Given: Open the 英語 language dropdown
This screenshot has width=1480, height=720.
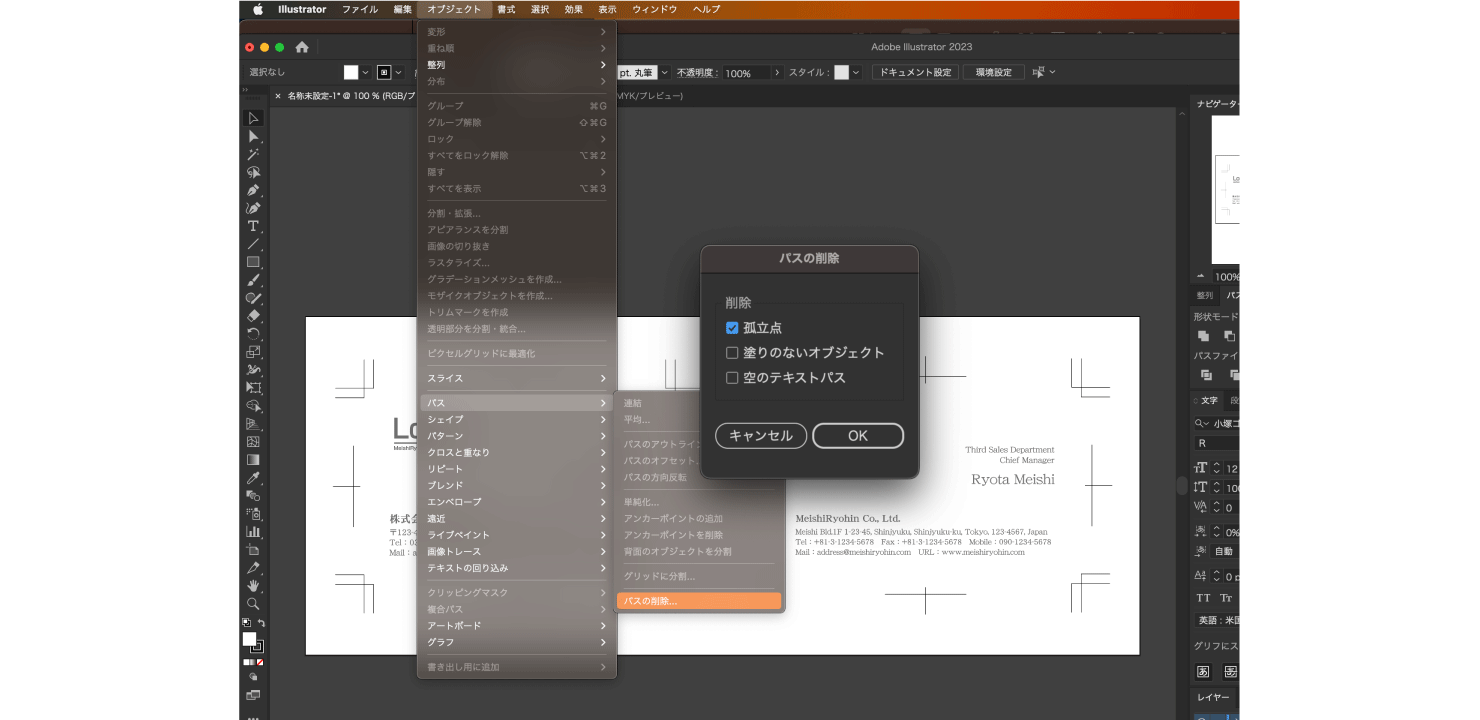Looking at the screenshot, I should point(1218,620).
